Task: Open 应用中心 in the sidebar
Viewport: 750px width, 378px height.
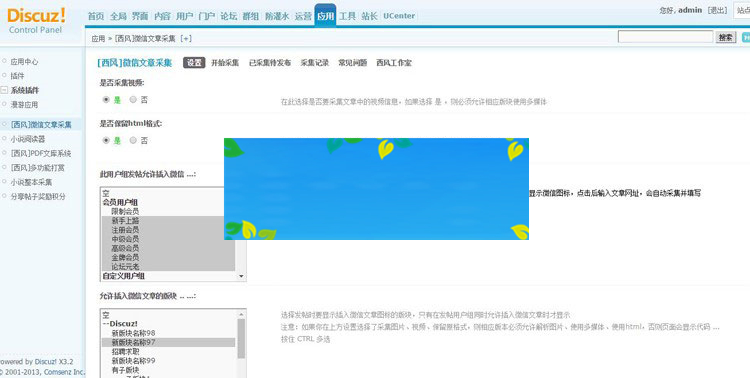Action: click(24, 62)
